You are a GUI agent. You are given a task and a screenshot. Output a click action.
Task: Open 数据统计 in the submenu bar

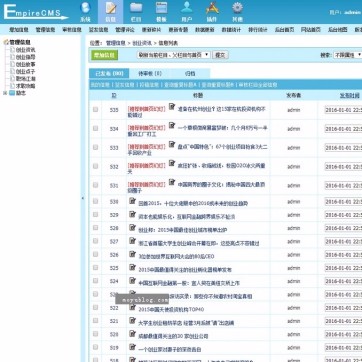click(x=231, y=30)
